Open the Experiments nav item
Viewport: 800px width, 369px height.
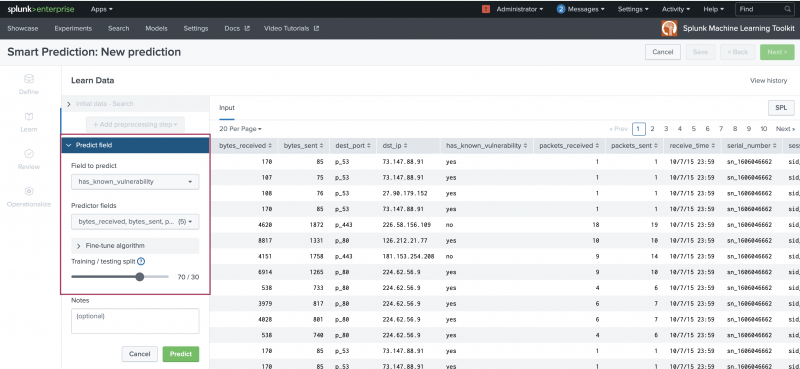pyautogui.click(x=73, y=29)
